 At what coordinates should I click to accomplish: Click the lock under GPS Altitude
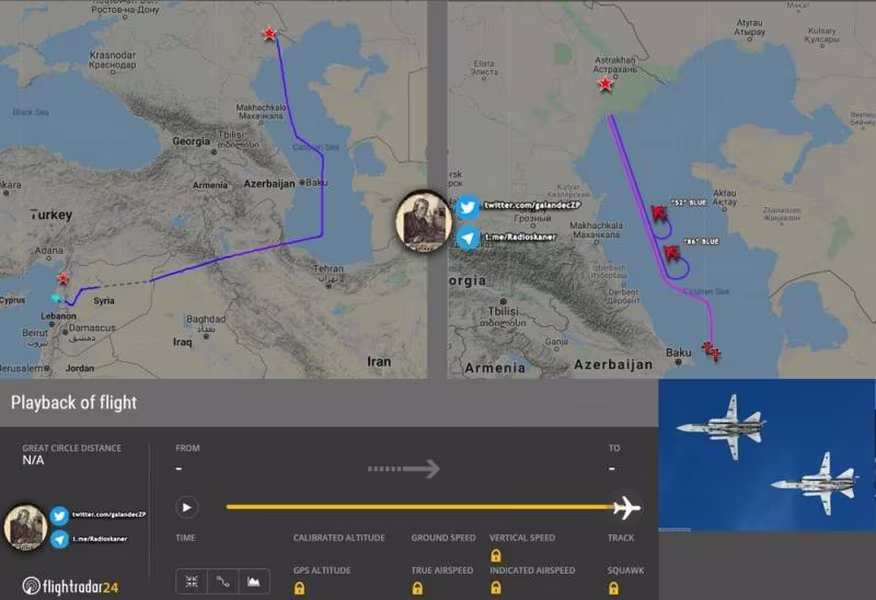[299, 588]
